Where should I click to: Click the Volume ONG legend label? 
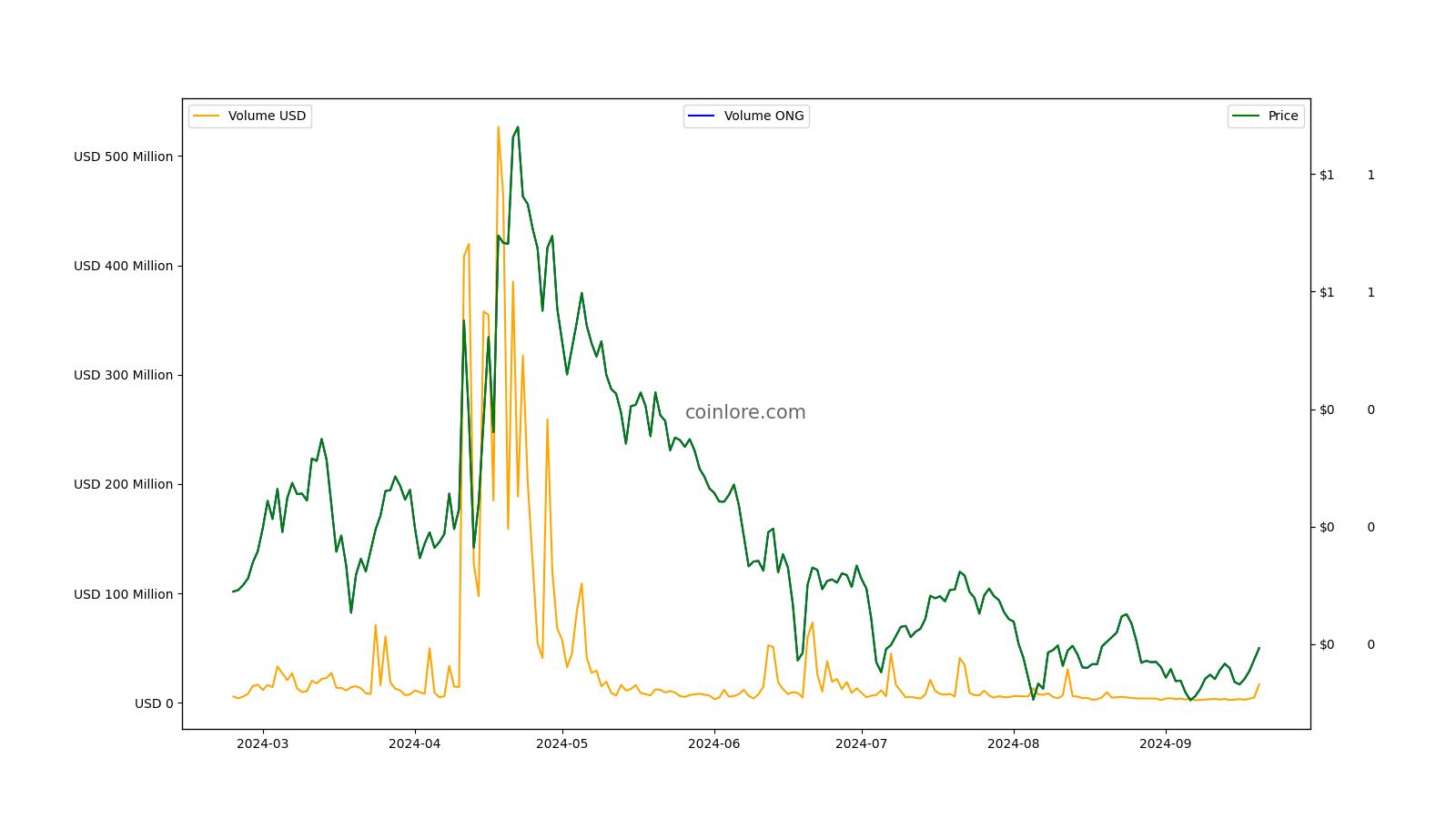click(x=764, y=116)
